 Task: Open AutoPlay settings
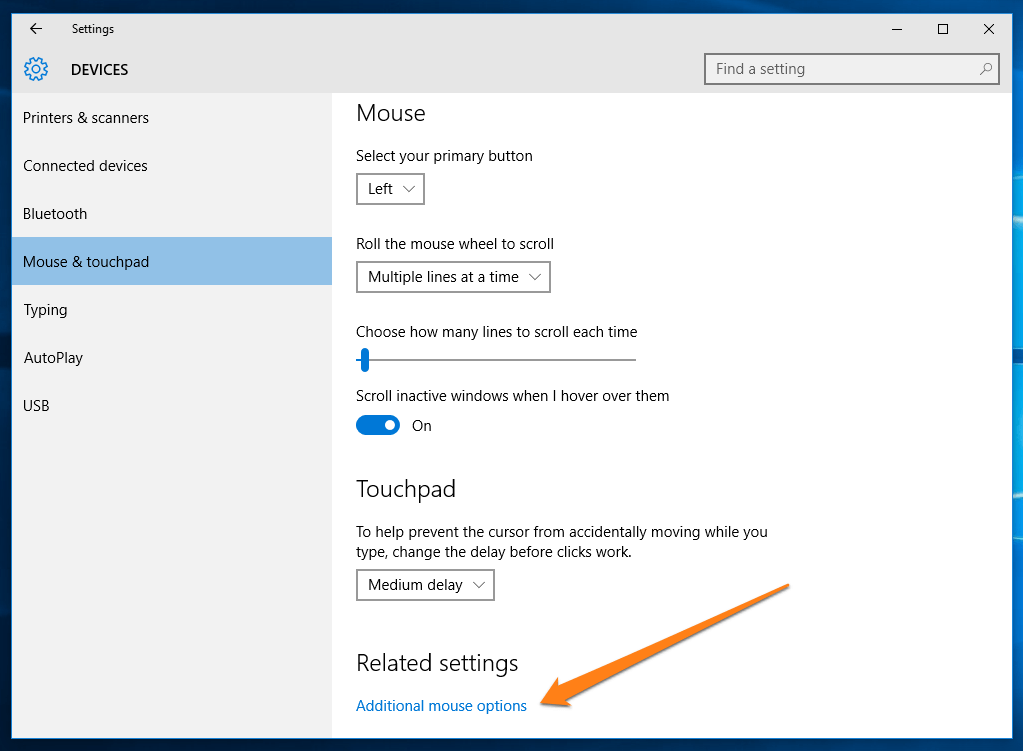coord(172,358)
